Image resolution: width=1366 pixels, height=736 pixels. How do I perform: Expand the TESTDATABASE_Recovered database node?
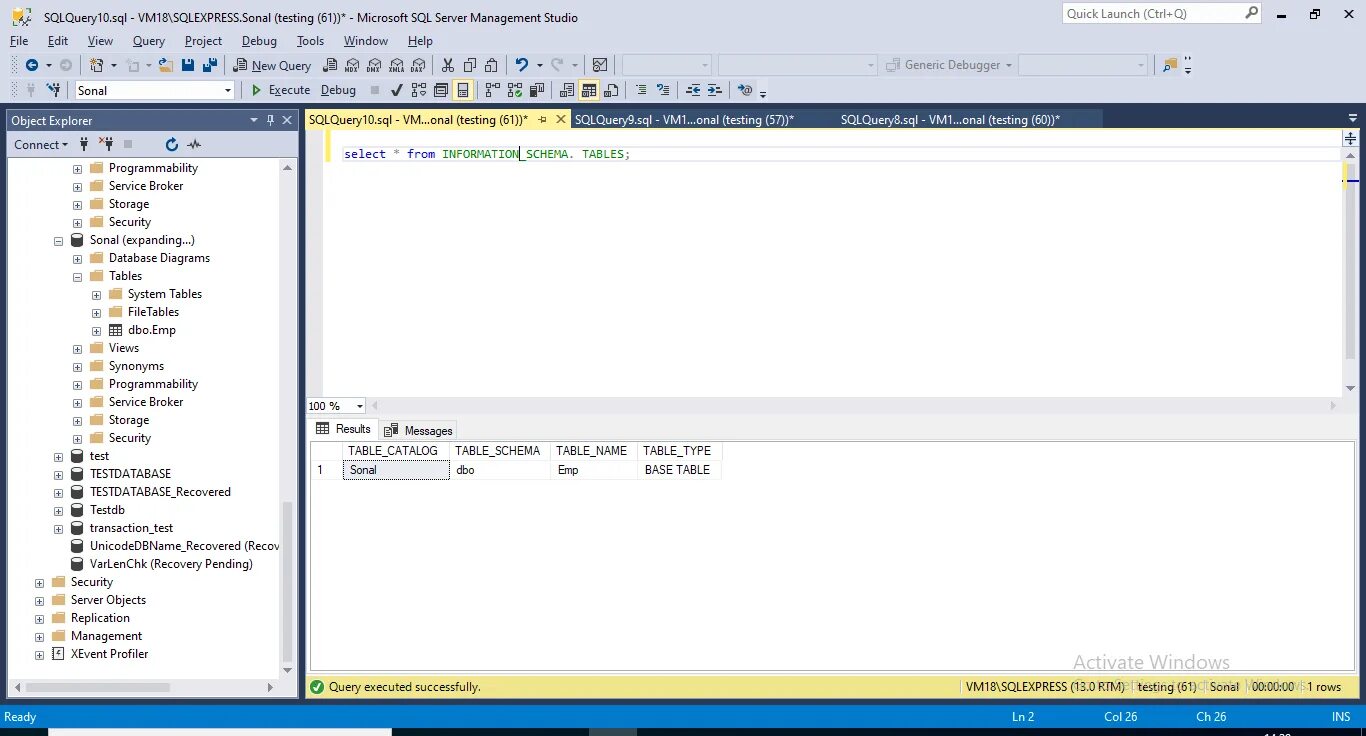click(59, 492)
